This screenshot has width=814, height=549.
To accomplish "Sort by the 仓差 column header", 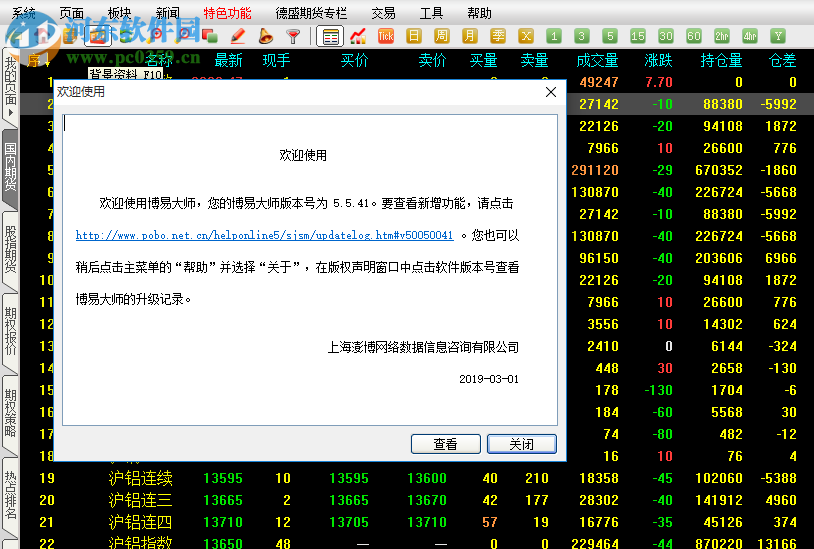I will [x=782, y=61].
